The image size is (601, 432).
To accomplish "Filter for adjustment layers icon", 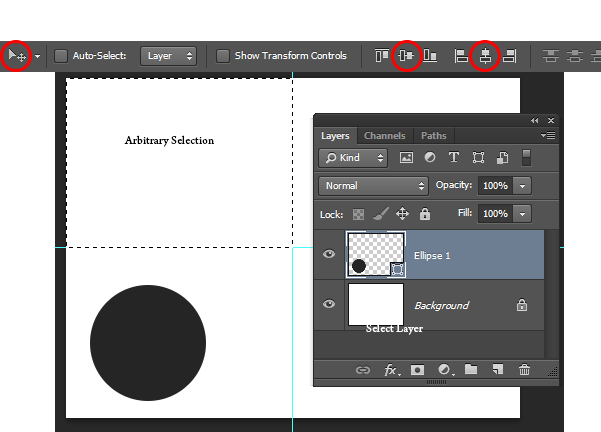I will [x=430, y=157].
